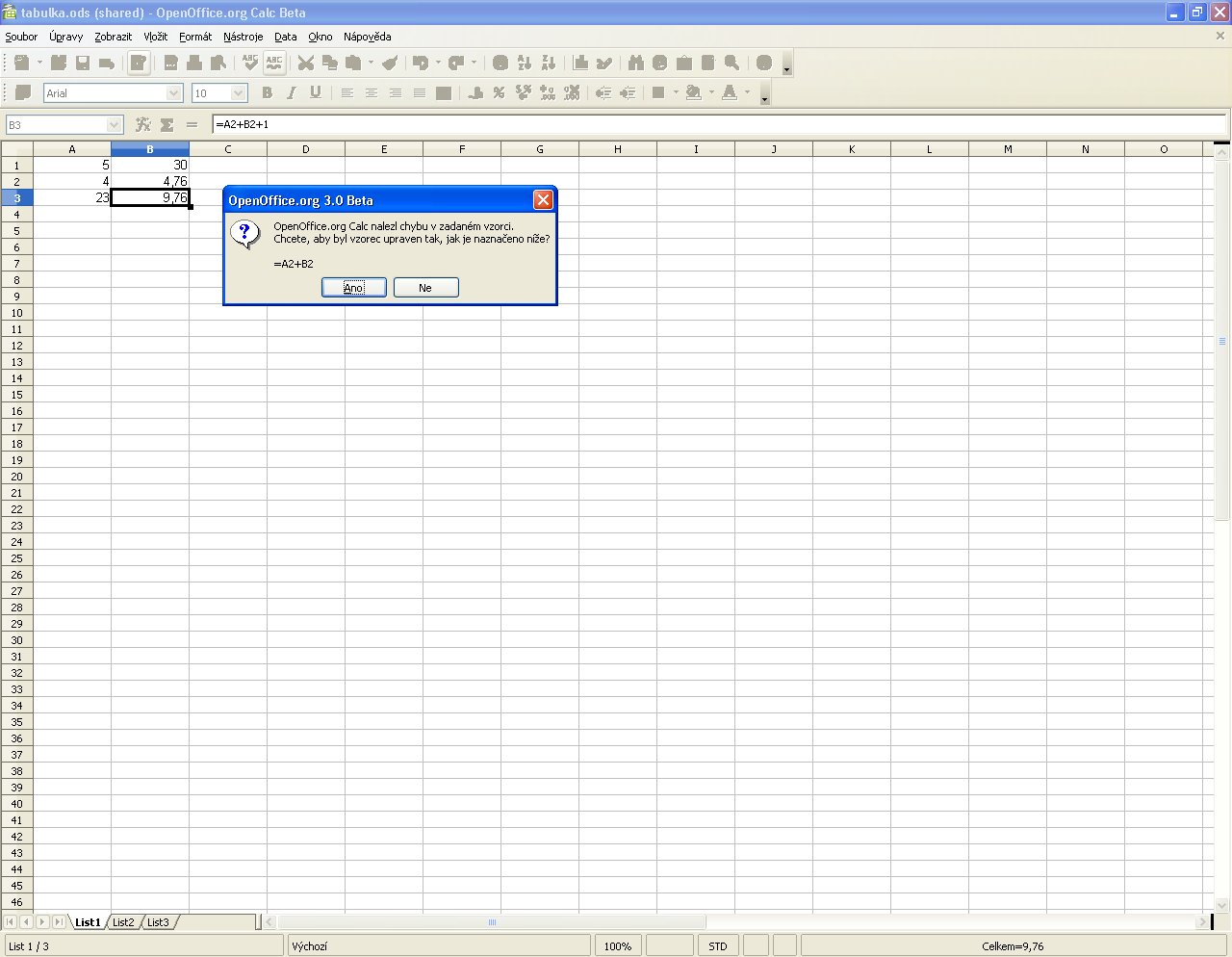
Task: Insert Chart toolbar icon
Action: (x=580, y=63)
